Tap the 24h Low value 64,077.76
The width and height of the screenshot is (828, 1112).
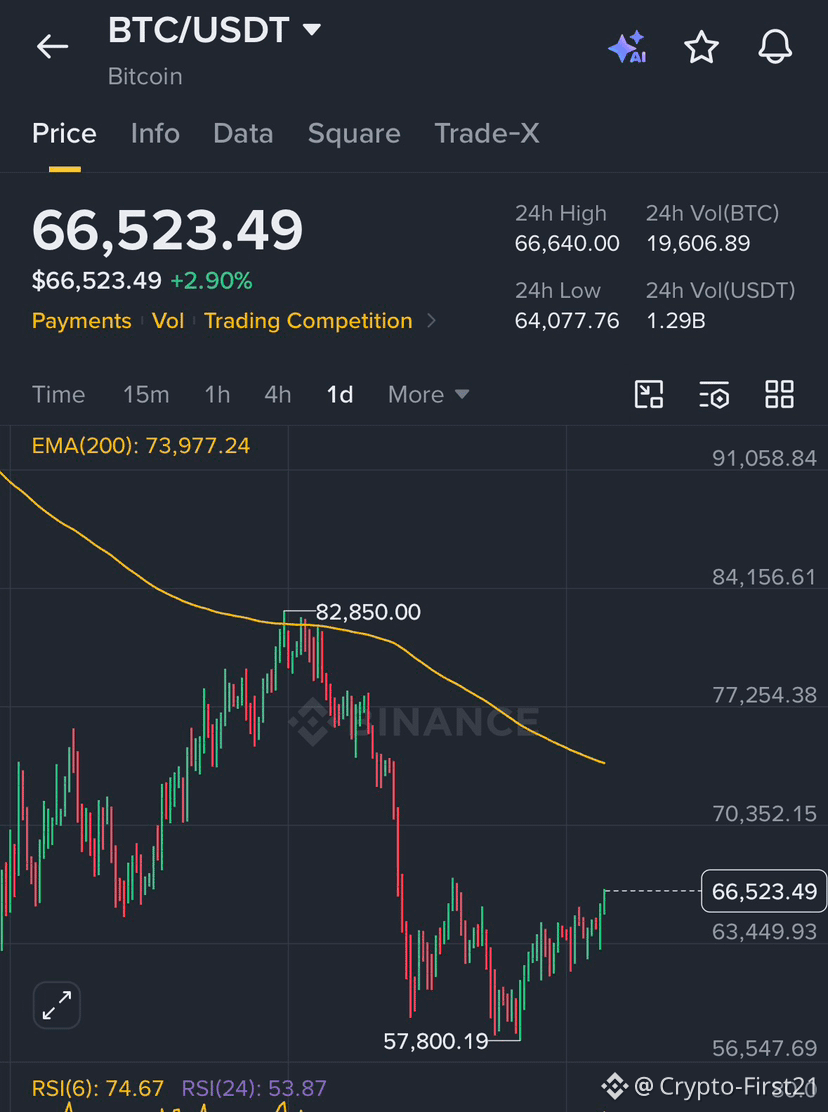pyautogui.click(x=567, y=321)
